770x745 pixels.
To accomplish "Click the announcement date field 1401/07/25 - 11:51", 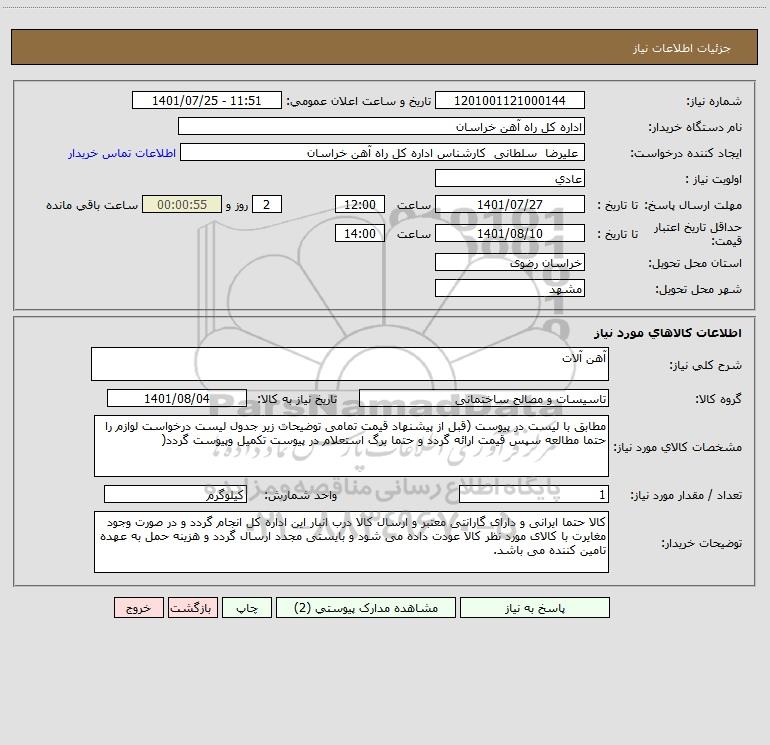I will (x=207, y=100).
